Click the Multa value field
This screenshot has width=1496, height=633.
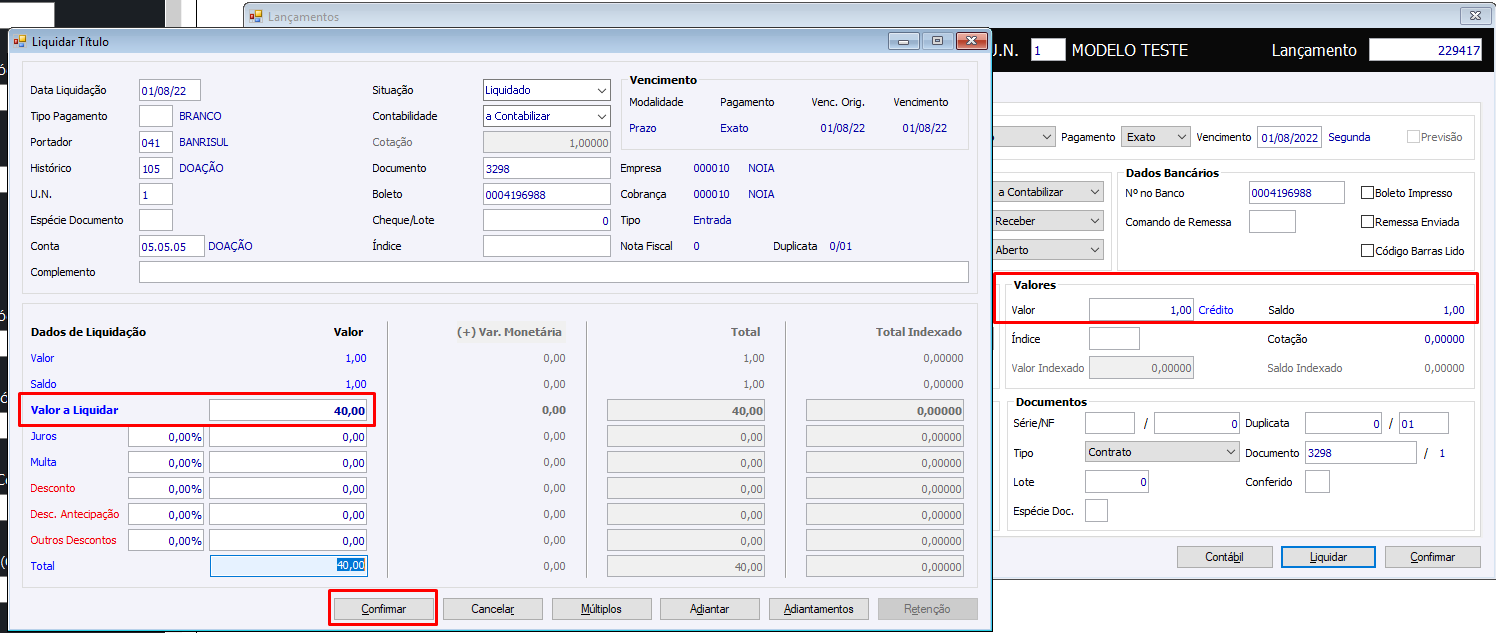coord(288,463)
